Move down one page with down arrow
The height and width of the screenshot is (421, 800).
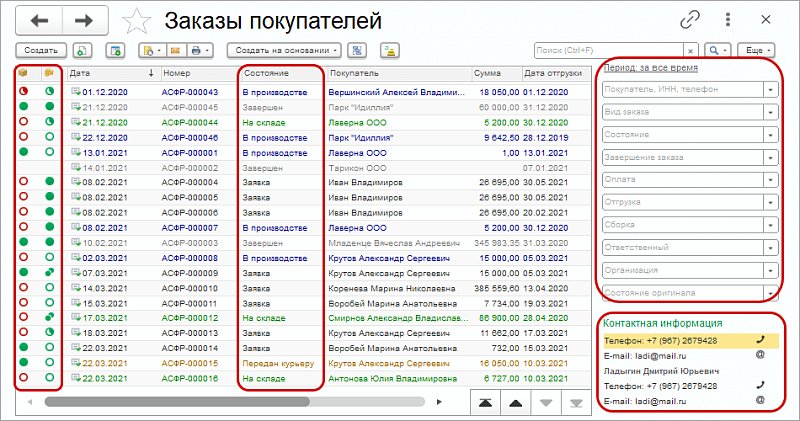[546, 403]
